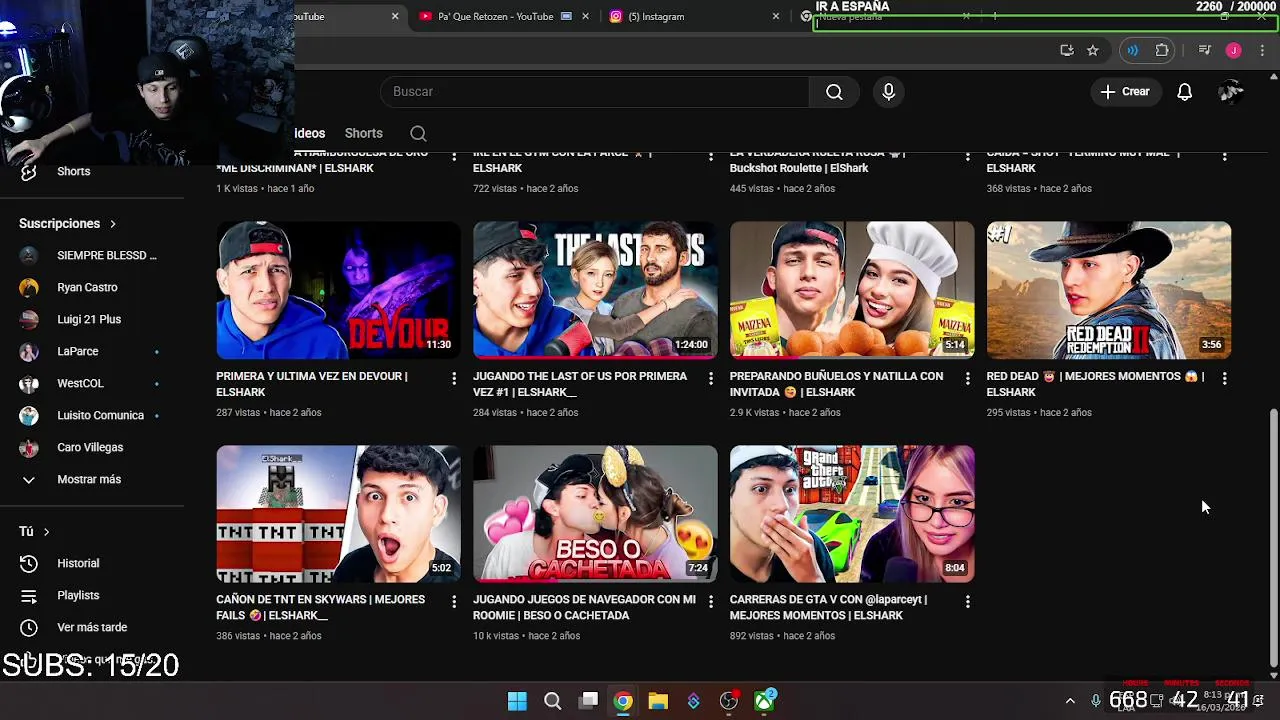This screenshot has height=720, width=1280.
Task: Open title 'PRIMERA Y ULTIMA VEZ EN DEVOUR'
Action: (312, 385)
